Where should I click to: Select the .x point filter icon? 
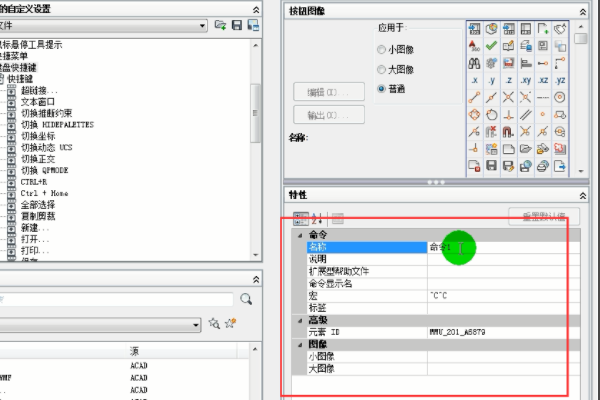point(474,80)
